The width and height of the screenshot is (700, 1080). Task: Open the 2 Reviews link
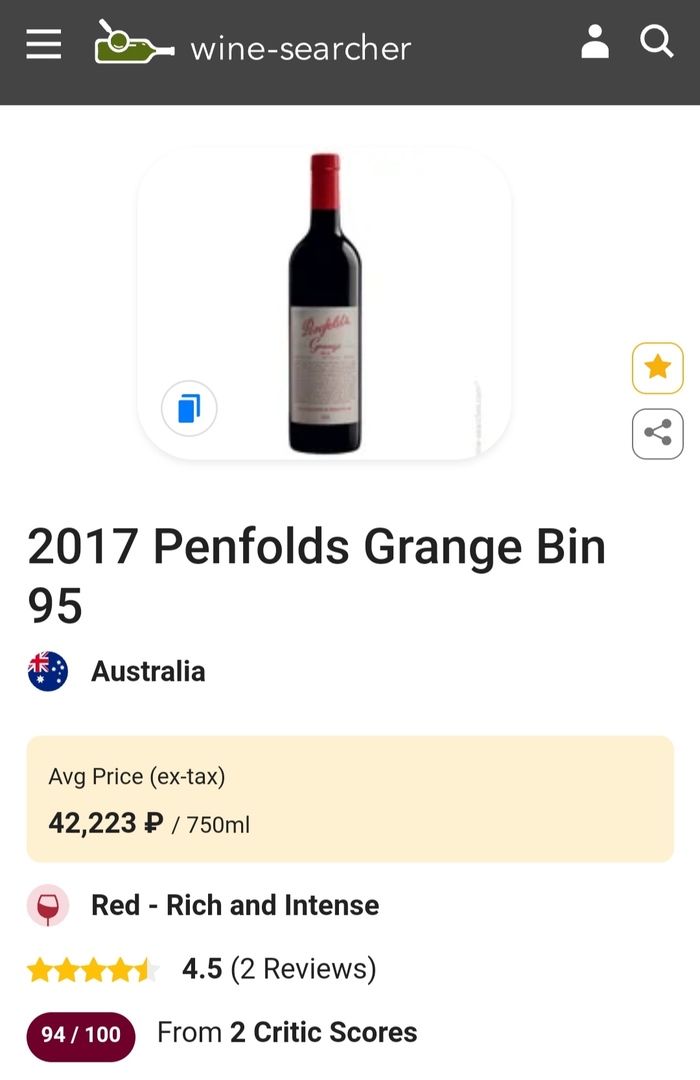303,969
